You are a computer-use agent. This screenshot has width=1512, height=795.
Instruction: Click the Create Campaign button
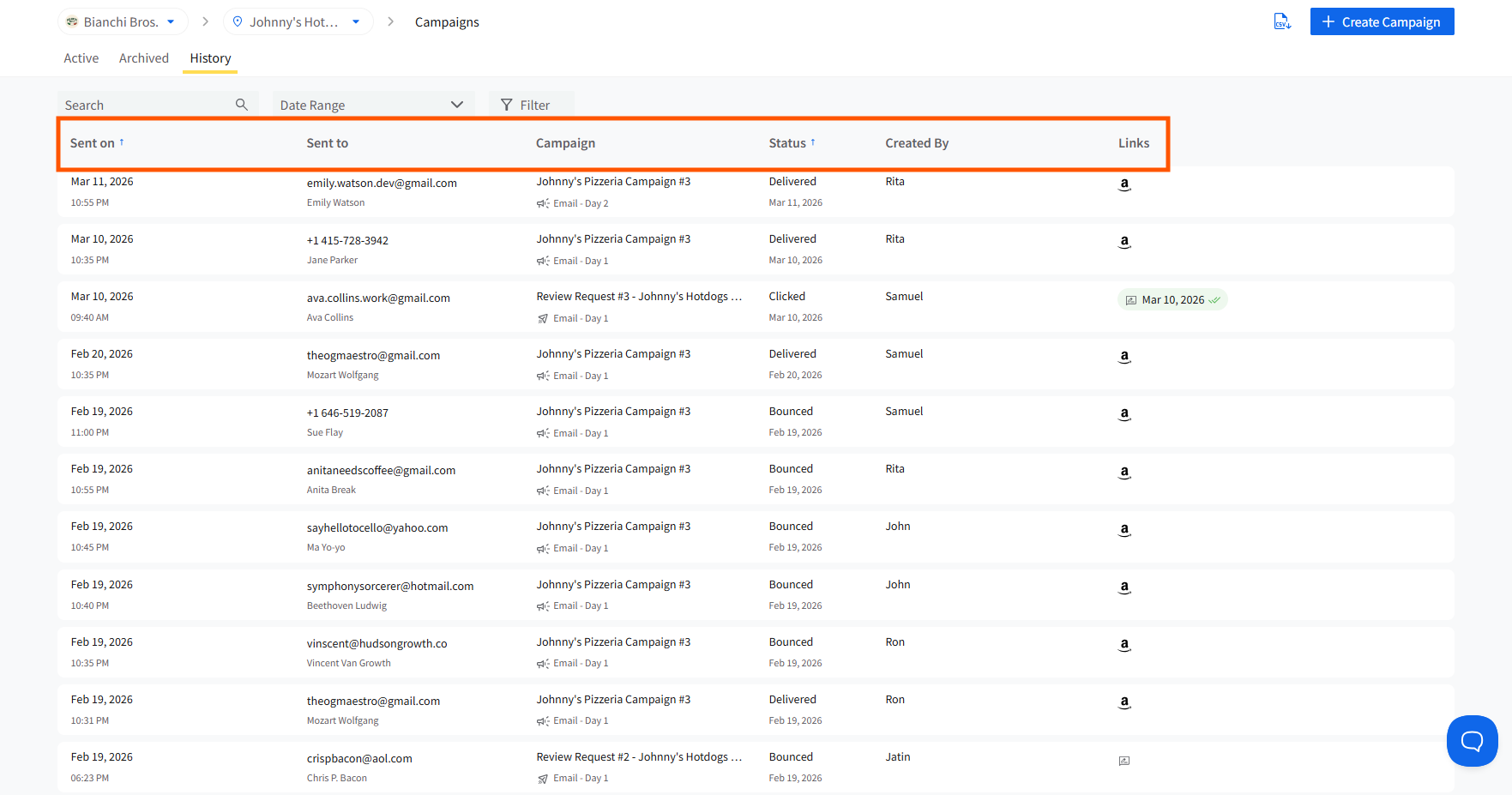(x=1382, y=21)
